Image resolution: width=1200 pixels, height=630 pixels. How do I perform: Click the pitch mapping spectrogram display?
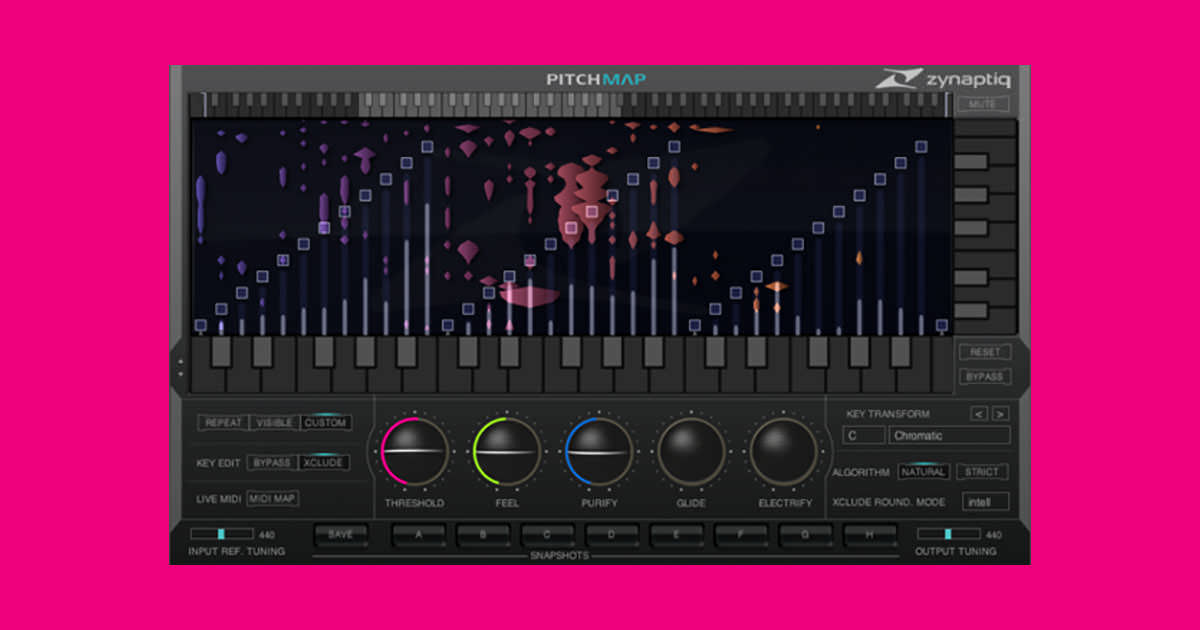[571, 227]
